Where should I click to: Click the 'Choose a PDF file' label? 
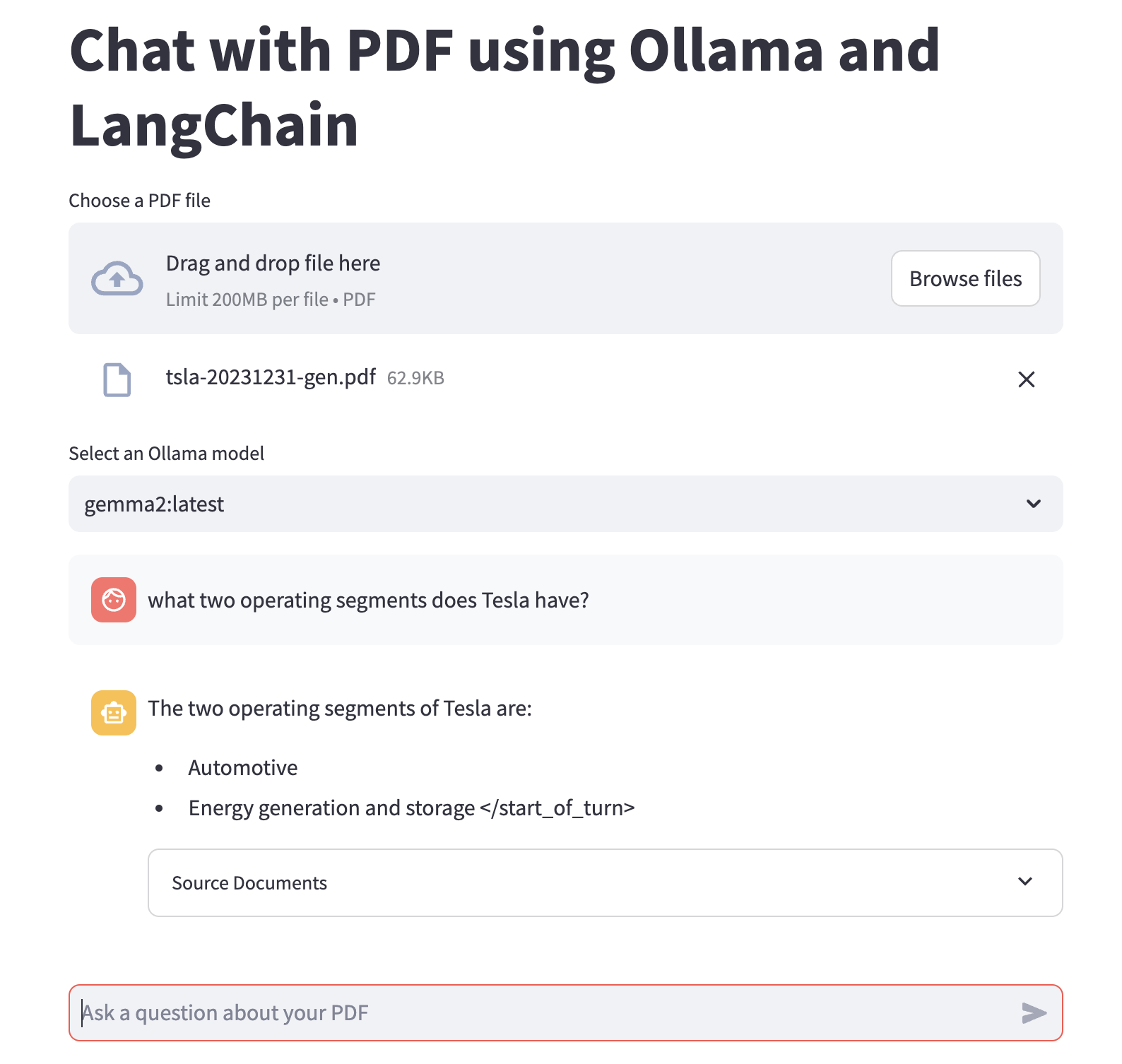point(140,201)
